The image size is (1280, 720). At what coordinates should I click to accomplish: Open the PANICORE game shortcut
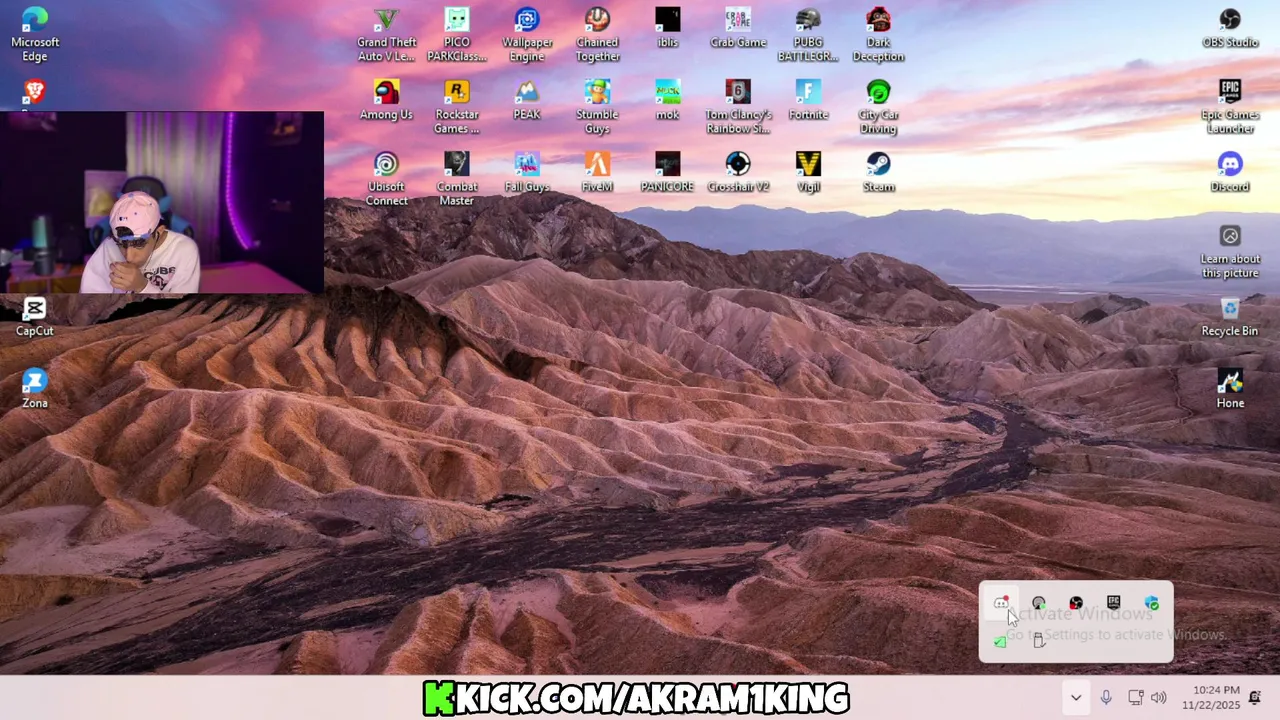tap(668, 171)
